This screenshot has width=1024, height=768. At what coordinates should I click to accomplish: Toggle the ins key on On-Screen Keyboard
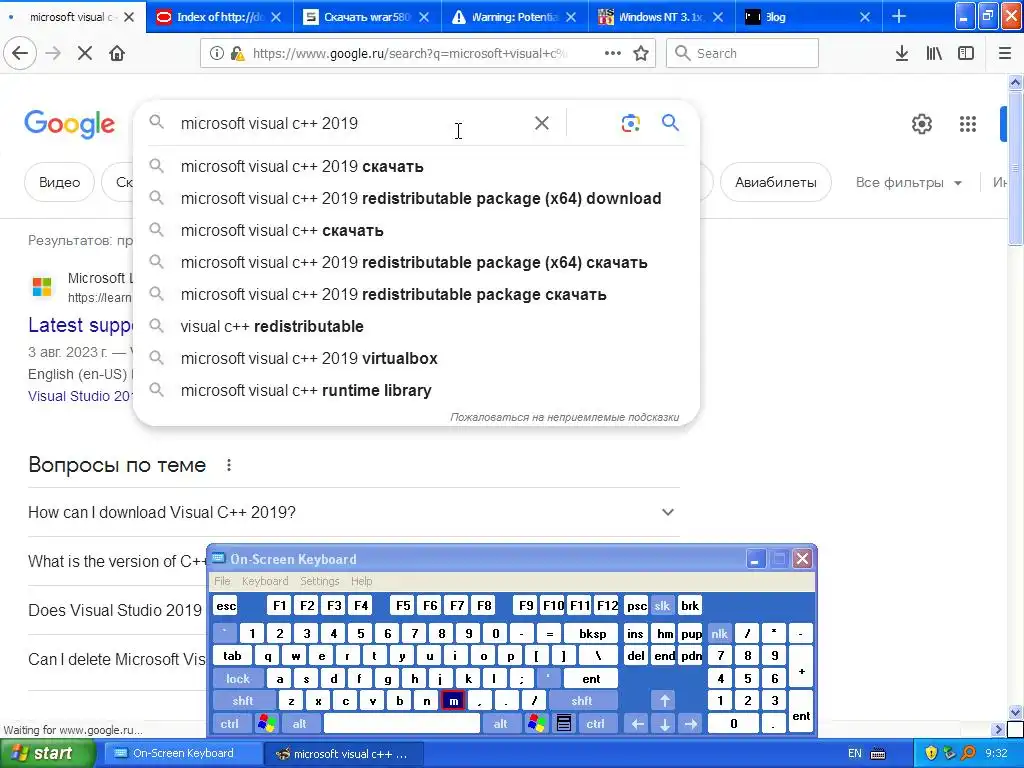(x=635, y=633)
